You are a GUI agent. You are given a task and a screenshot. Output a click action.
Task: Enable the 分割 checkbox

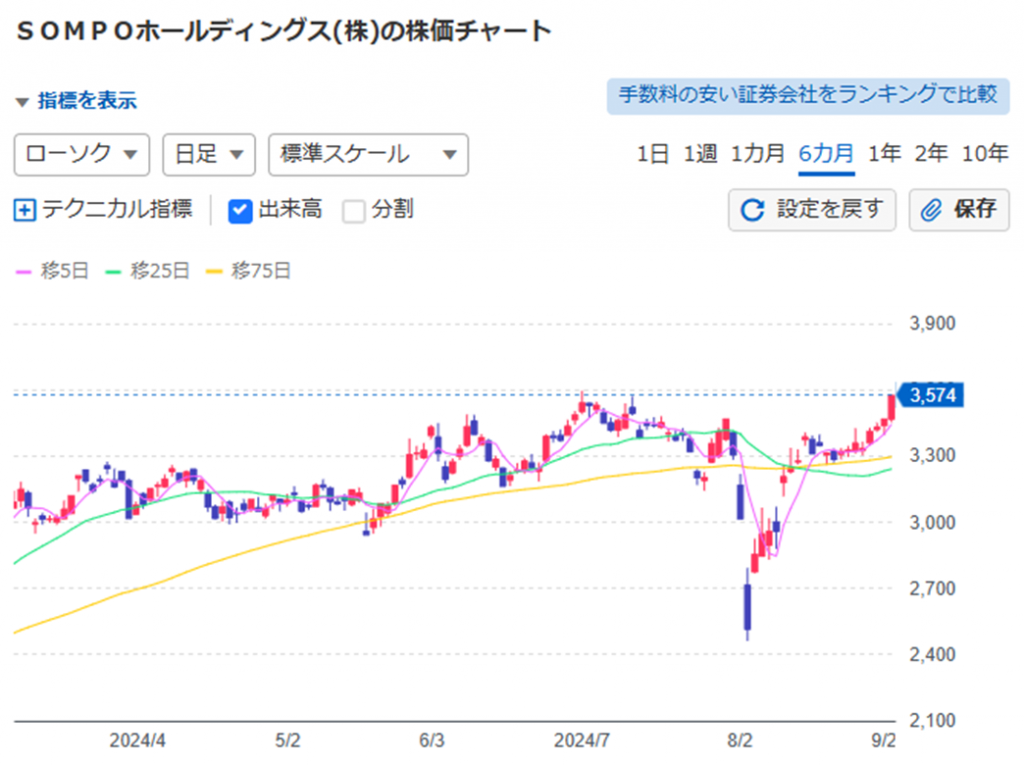click(x=352, y=211)
